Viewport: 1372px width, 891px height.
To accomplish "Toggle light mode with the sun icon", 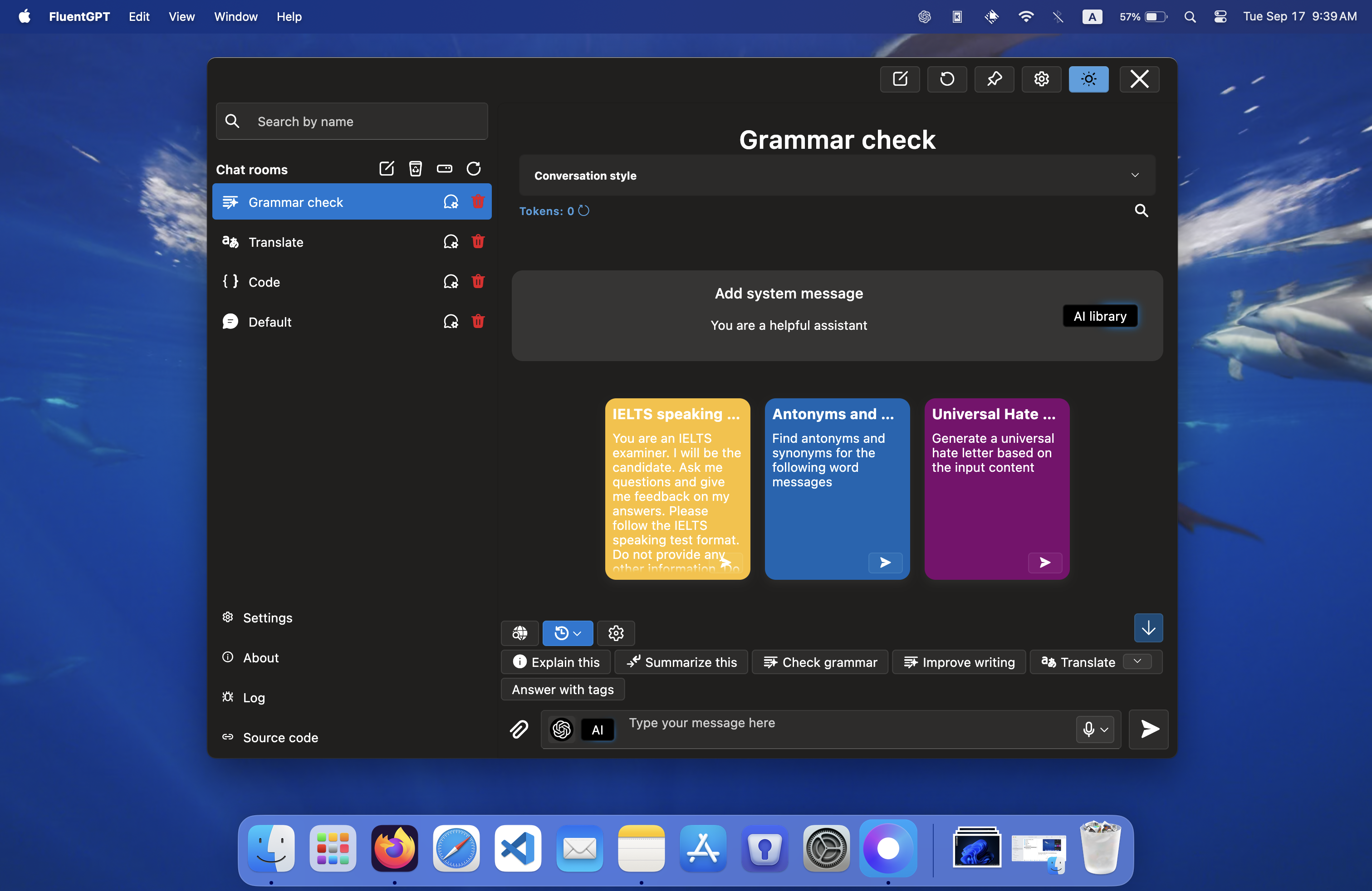I will tap(1088, 79).
